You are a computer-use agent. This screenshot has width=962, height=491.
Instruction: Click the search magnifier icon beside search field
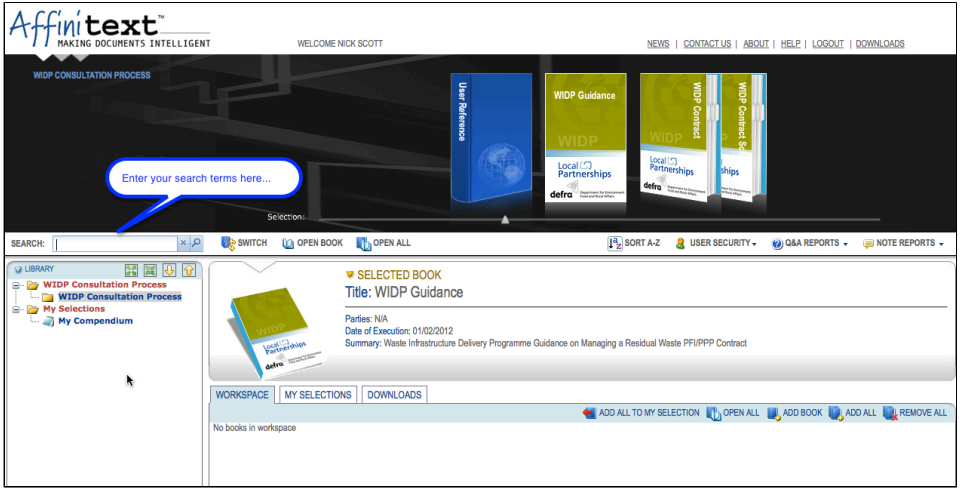(x=196, y=243)
